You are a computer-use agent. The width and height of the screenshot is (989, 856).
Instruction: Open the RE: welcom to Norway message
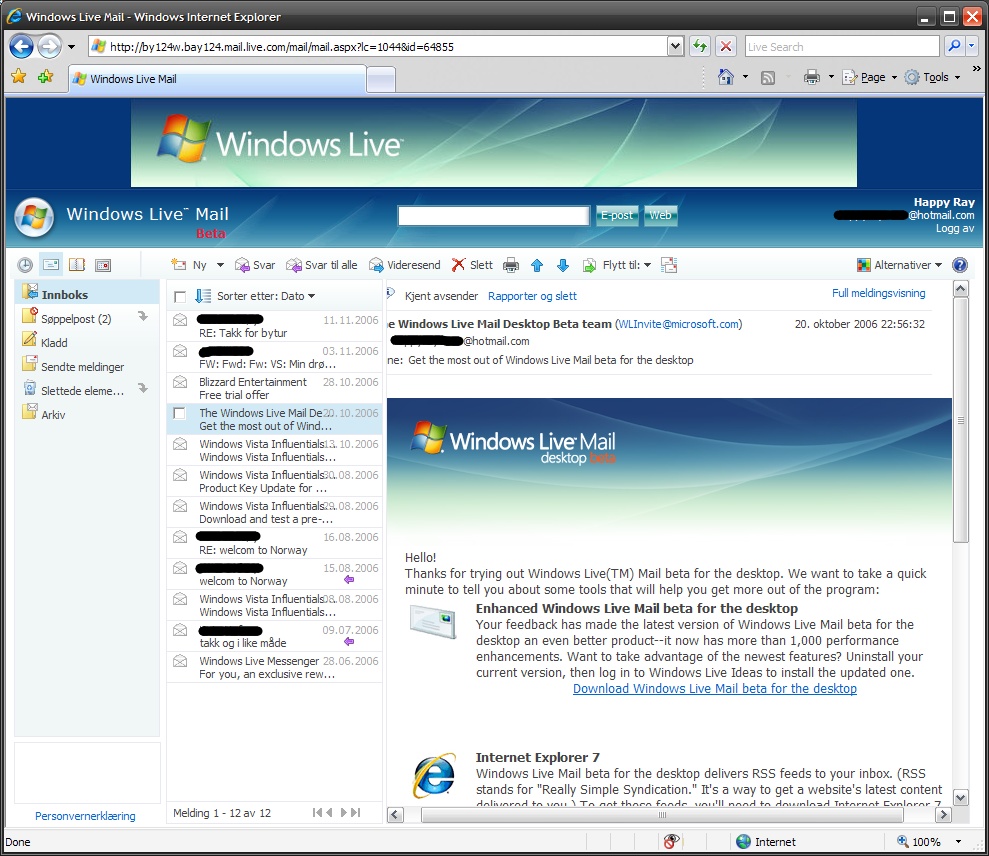point(274,543)
